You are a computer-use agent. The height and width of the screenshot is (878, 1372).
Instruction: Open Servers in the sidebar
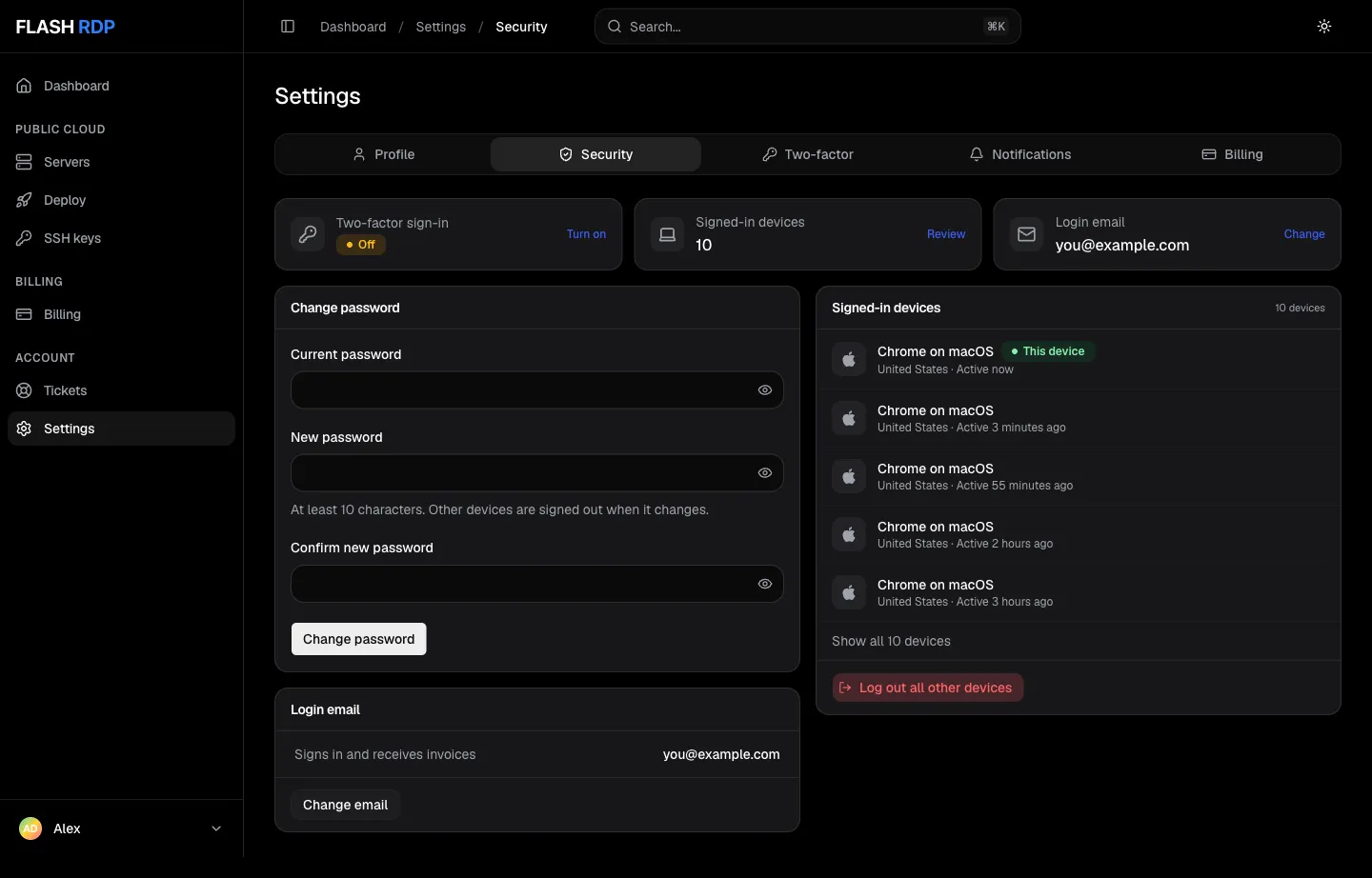pos(121,162)
